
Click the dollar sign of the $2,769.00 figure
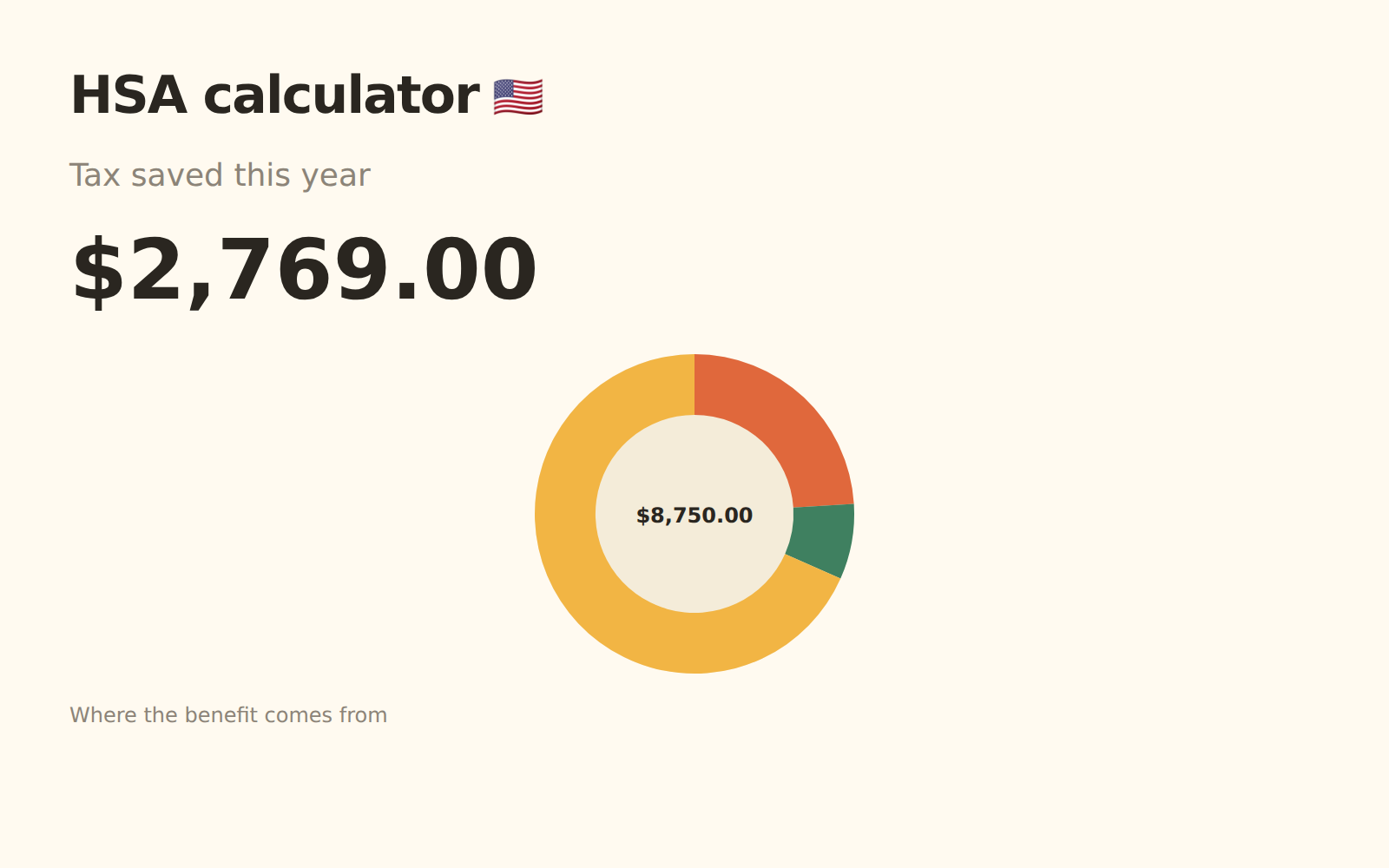point(99,272)
